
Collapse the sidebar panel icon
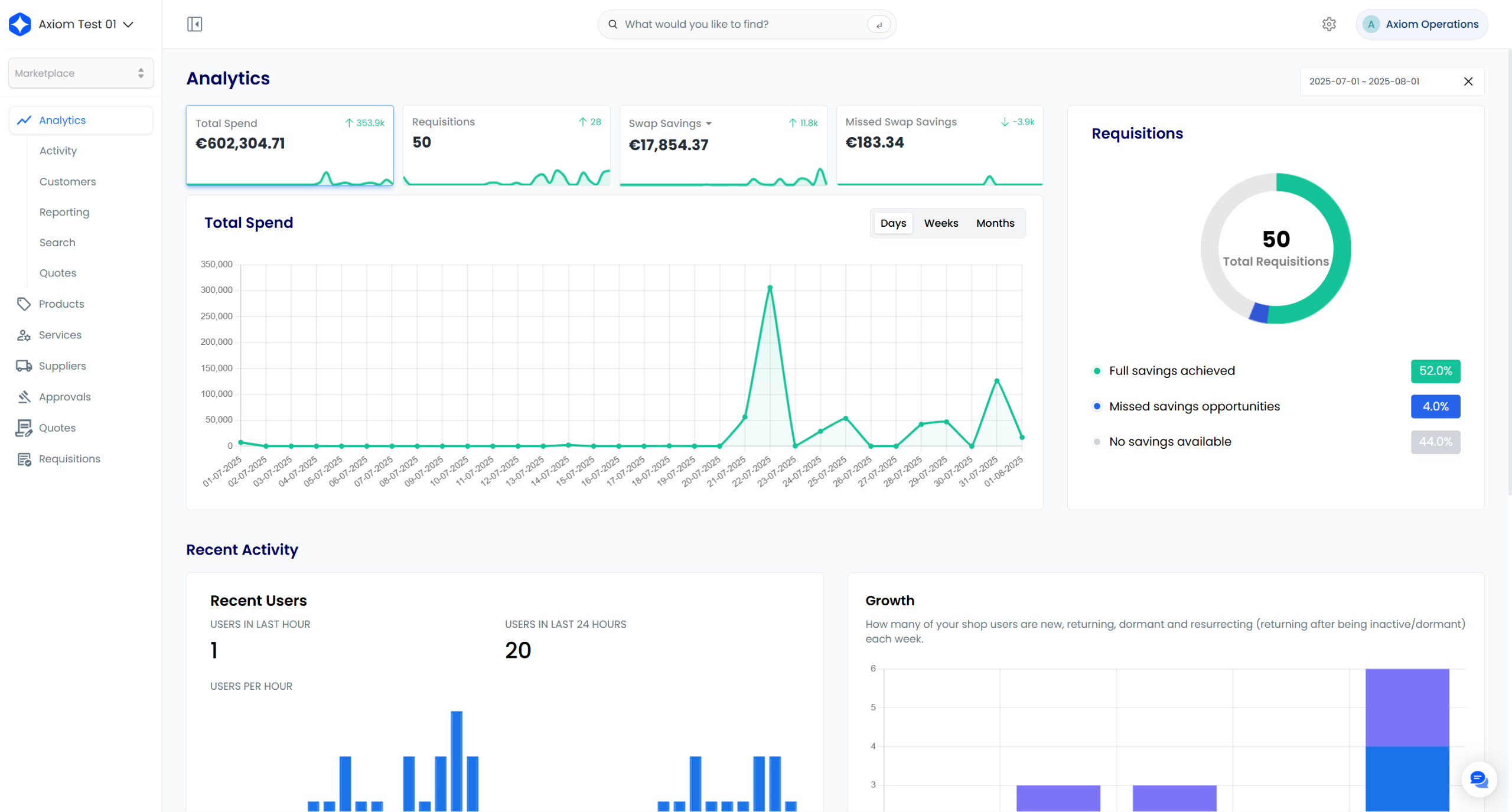click(194, 24)
